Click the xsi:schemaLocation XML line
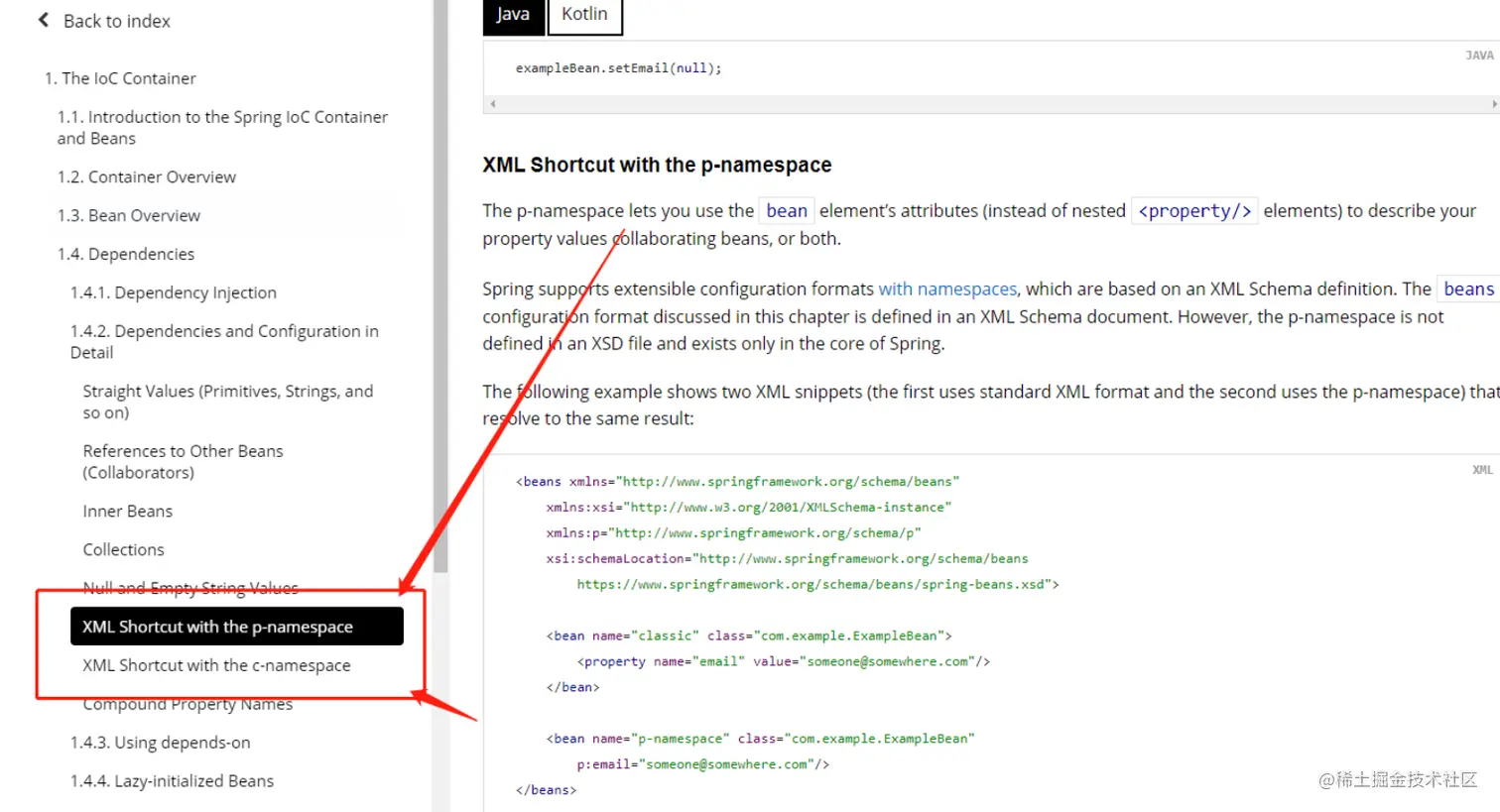 click(787, 558)
